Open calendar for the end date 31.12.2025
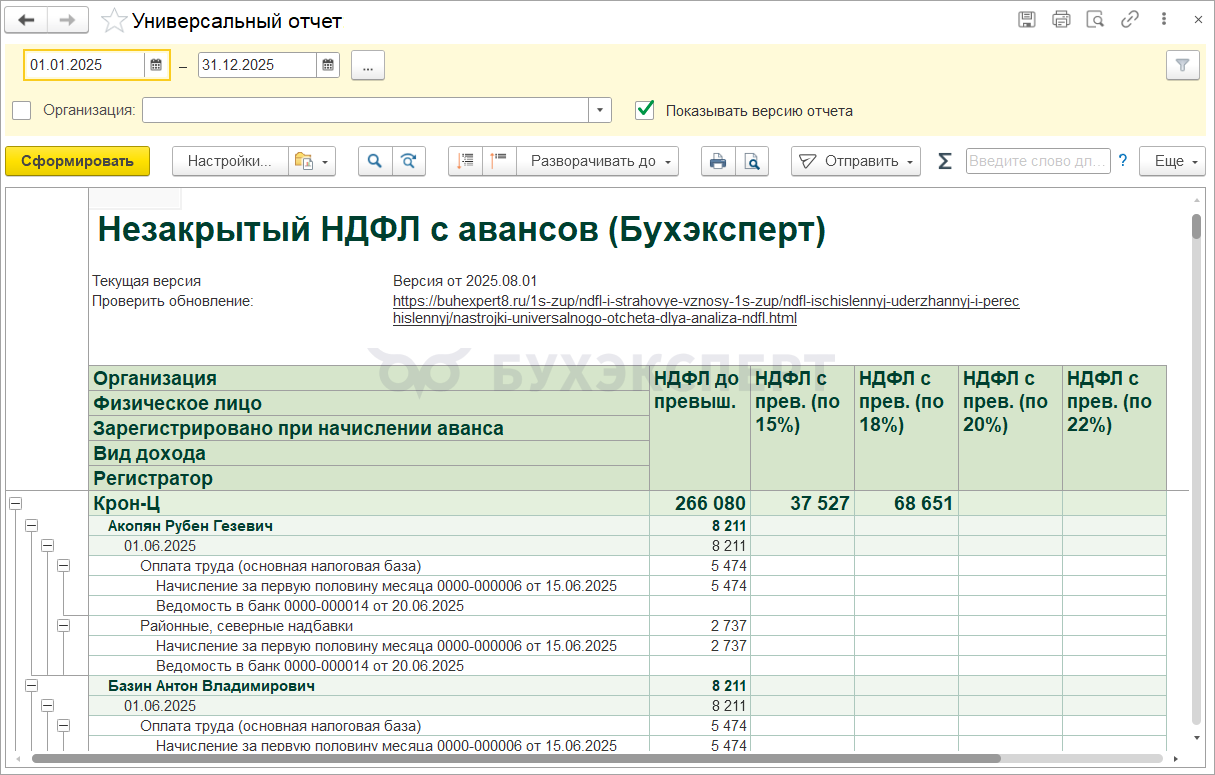Viewport: 1215px width, 775px height. pos(328,65)
